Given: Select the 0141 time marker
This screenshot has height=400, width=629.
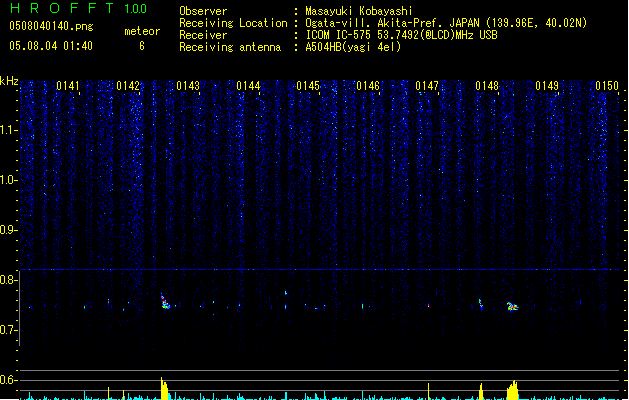Looking at the screenshot, I should (x=68, y=86).
